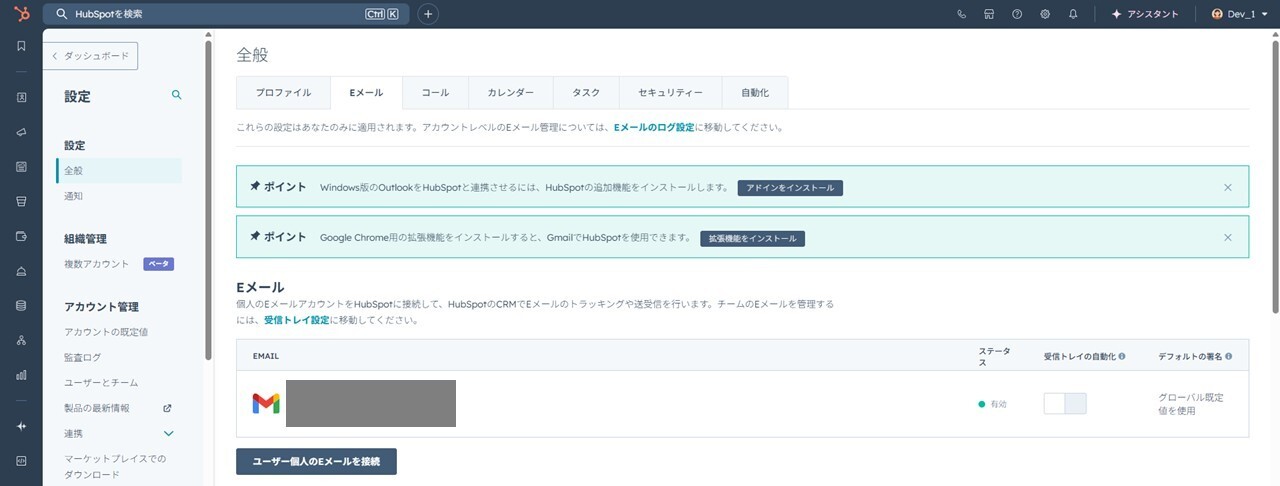Screen dimensions: 1280x486
Task: Click info icon beside デフォルトの署名
Action: (x=1228, y=356)
